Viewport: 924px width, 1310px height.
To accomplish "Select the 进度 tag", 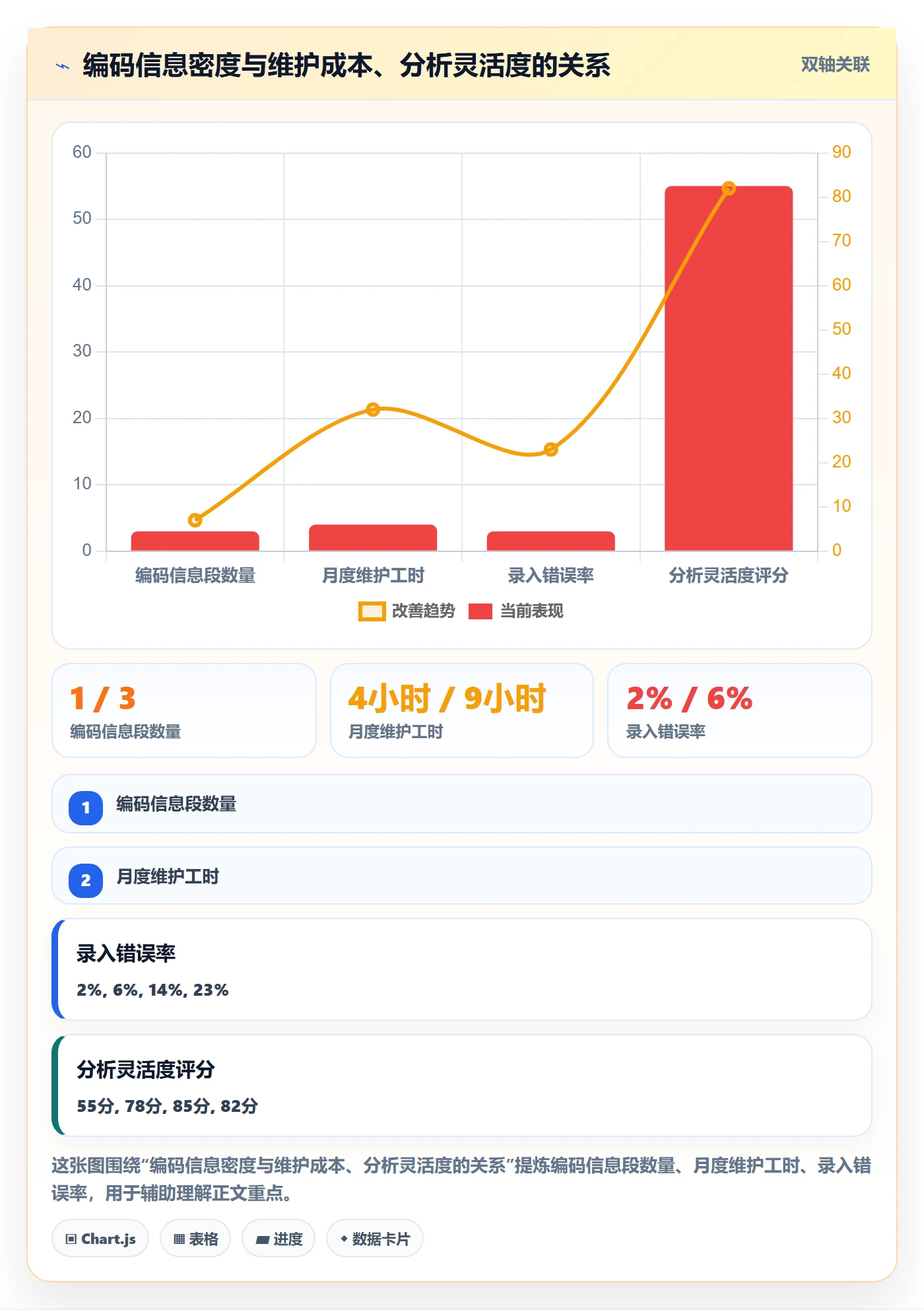I will click(x=279, y=1239).
